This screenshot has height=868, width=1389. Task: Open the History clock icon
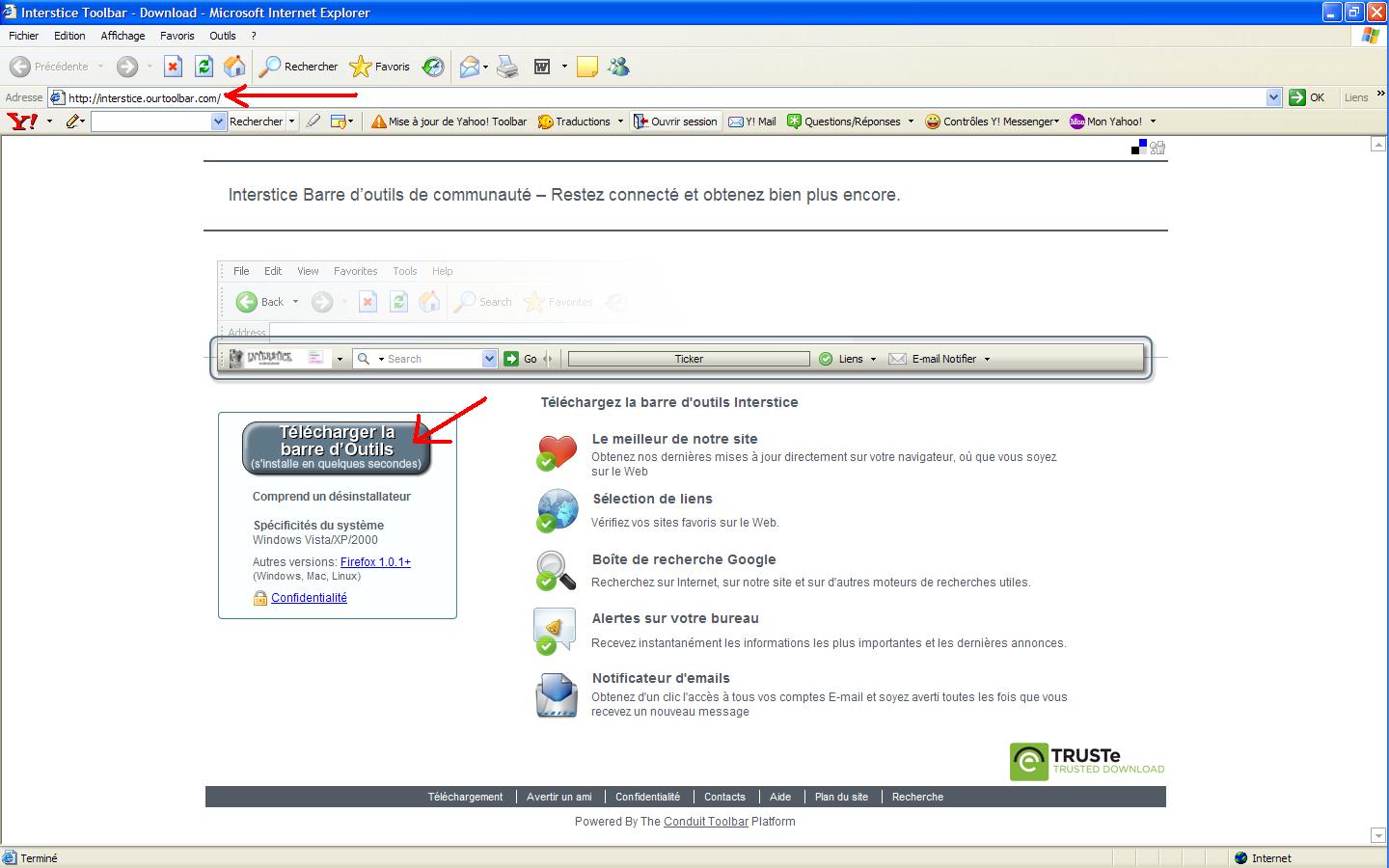click(433, 67)
